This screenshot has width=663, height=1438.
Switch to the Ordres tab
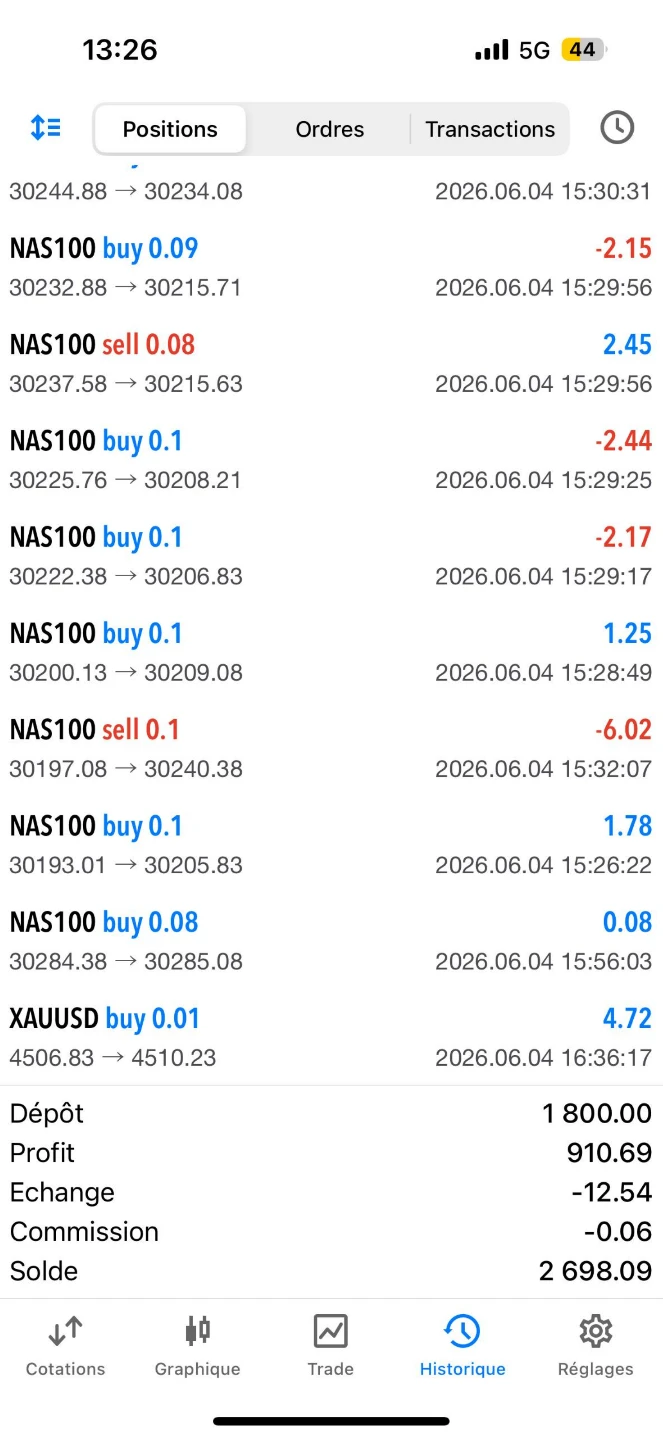[x=330, y=129]
